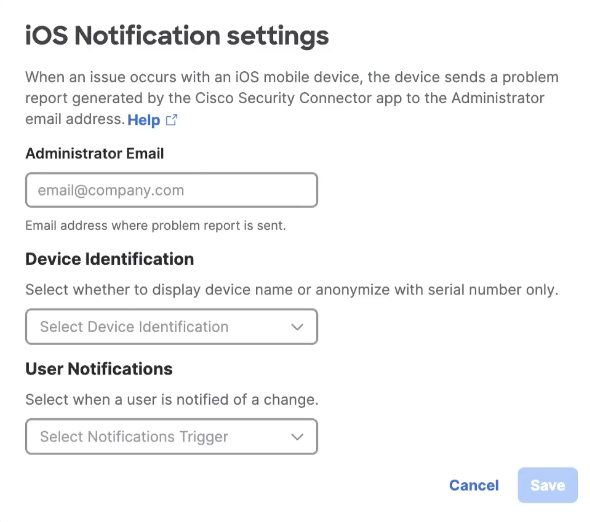Open the Help link
The width and height of the screenshot is (590, 522).
pyautogui.click(x=144, y=120)
